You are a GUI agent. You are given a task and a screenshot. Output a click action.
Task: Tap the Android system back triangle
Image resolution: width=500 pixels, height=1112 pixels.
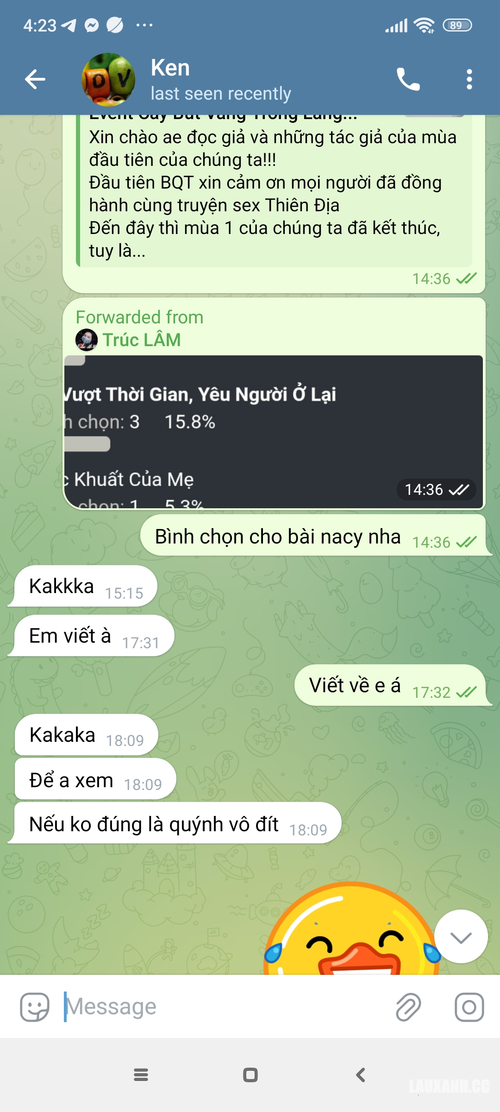360,1075
